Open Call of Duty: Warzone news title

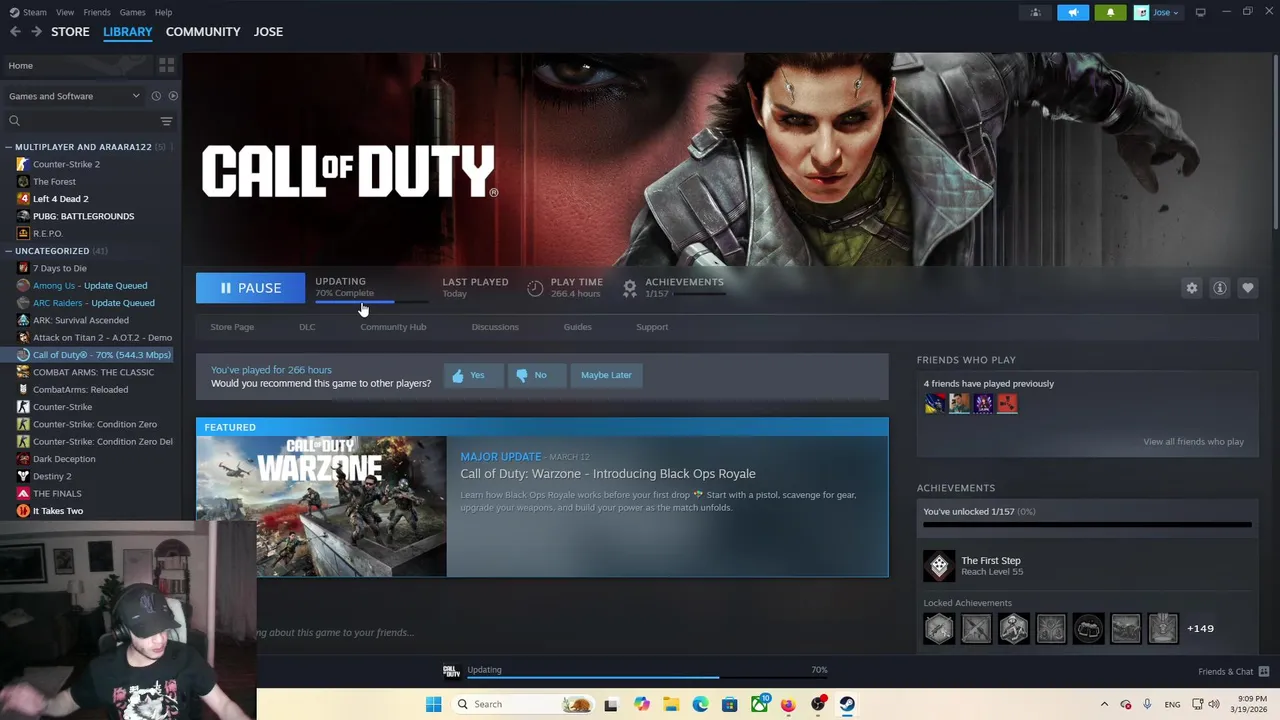pos(607,474)
